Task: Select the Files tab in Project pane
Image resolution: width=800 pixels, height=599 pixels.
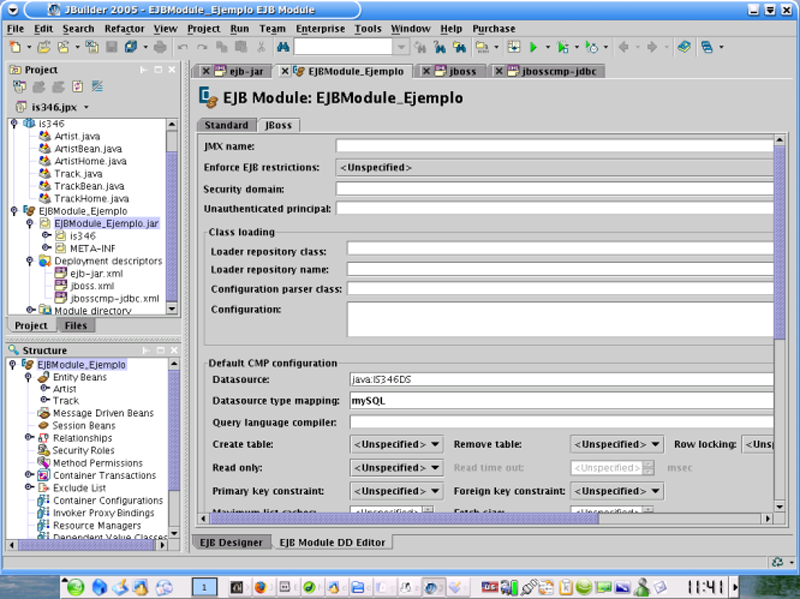Action: click(75, 326)
